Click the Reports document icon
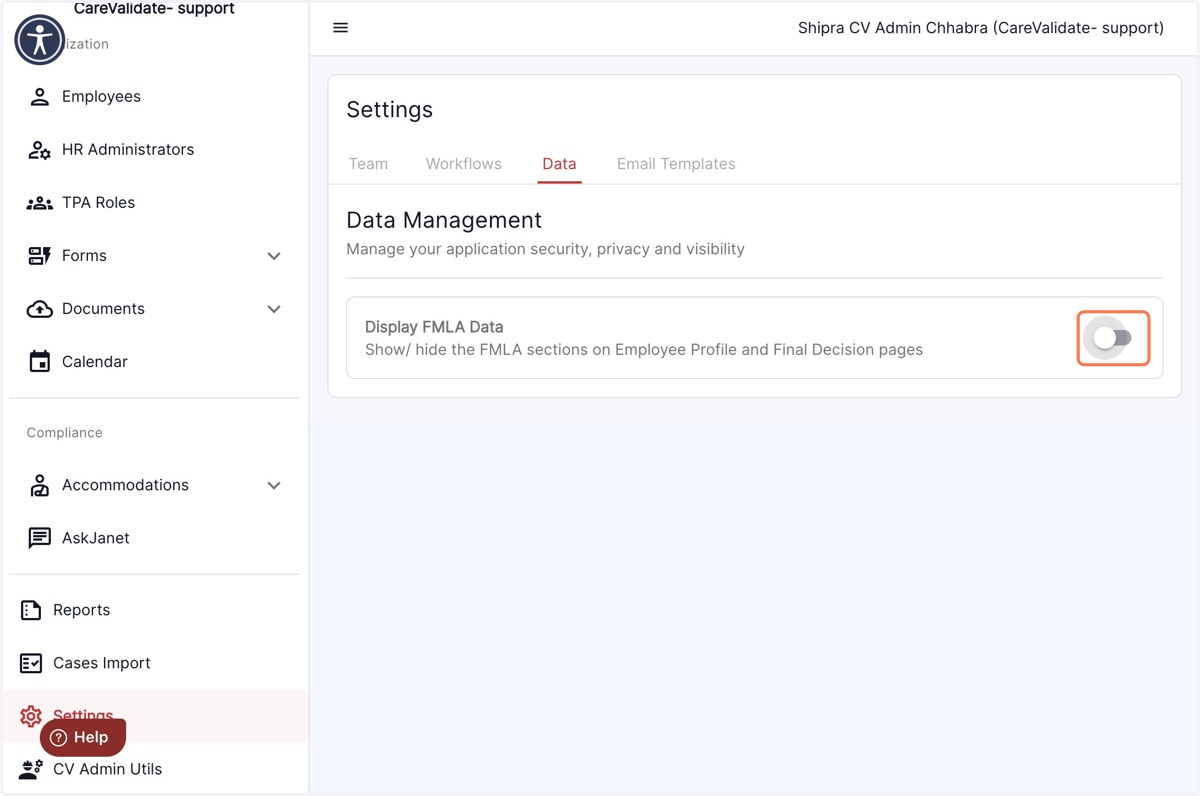Image resolution: width=1200 pixels, height=796 pixels. coord(31,610)
